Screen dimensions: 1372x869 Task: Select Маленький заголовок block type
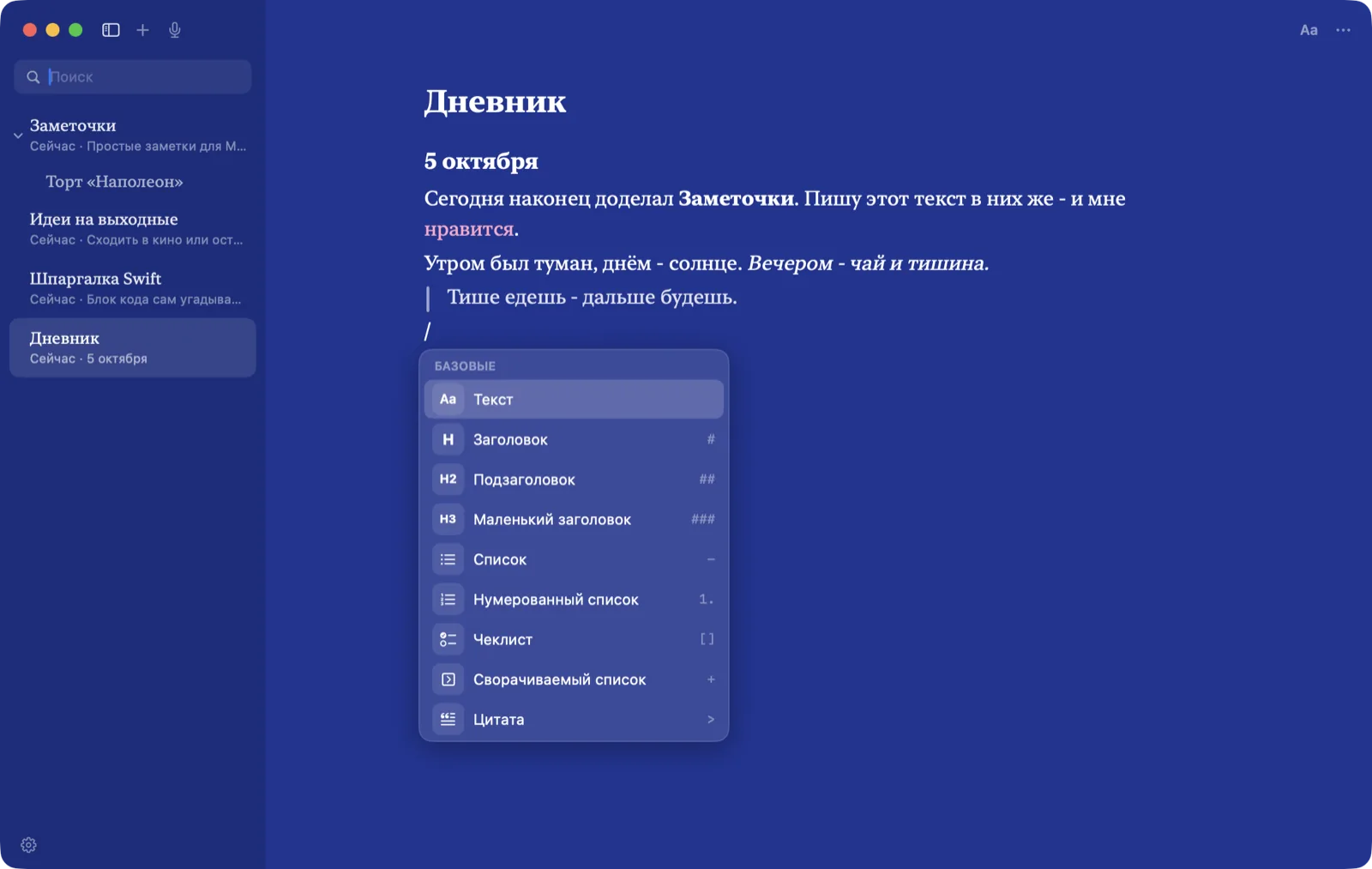[574, 519]
